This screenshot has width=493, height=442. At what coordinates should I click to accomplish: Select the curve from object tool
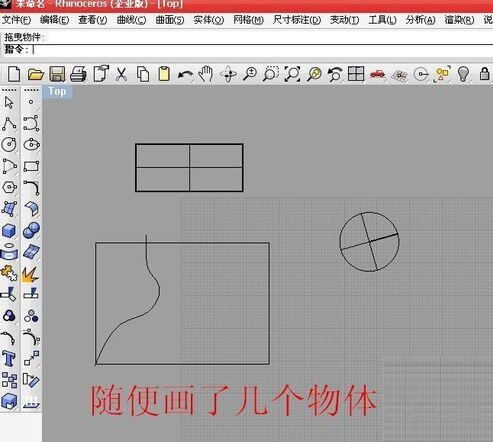[9, 252]
